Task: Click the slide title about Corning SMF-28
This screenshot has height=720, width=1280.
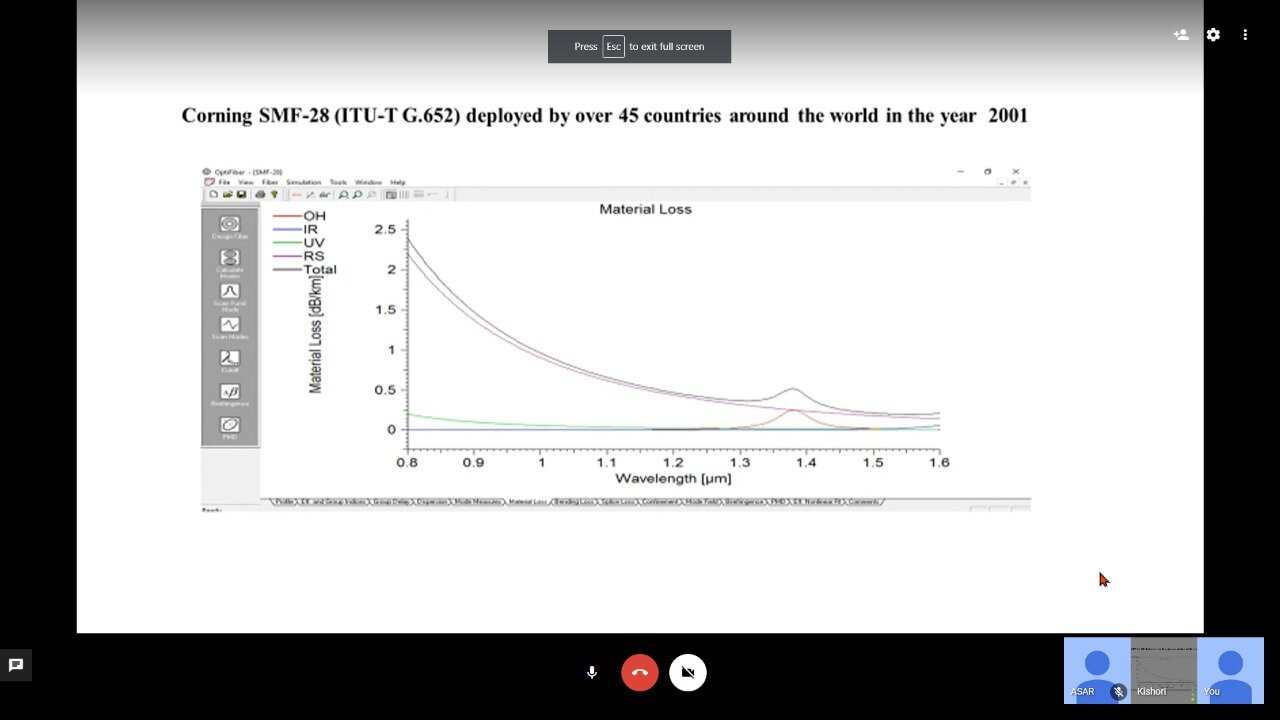Action: (604, 115)
